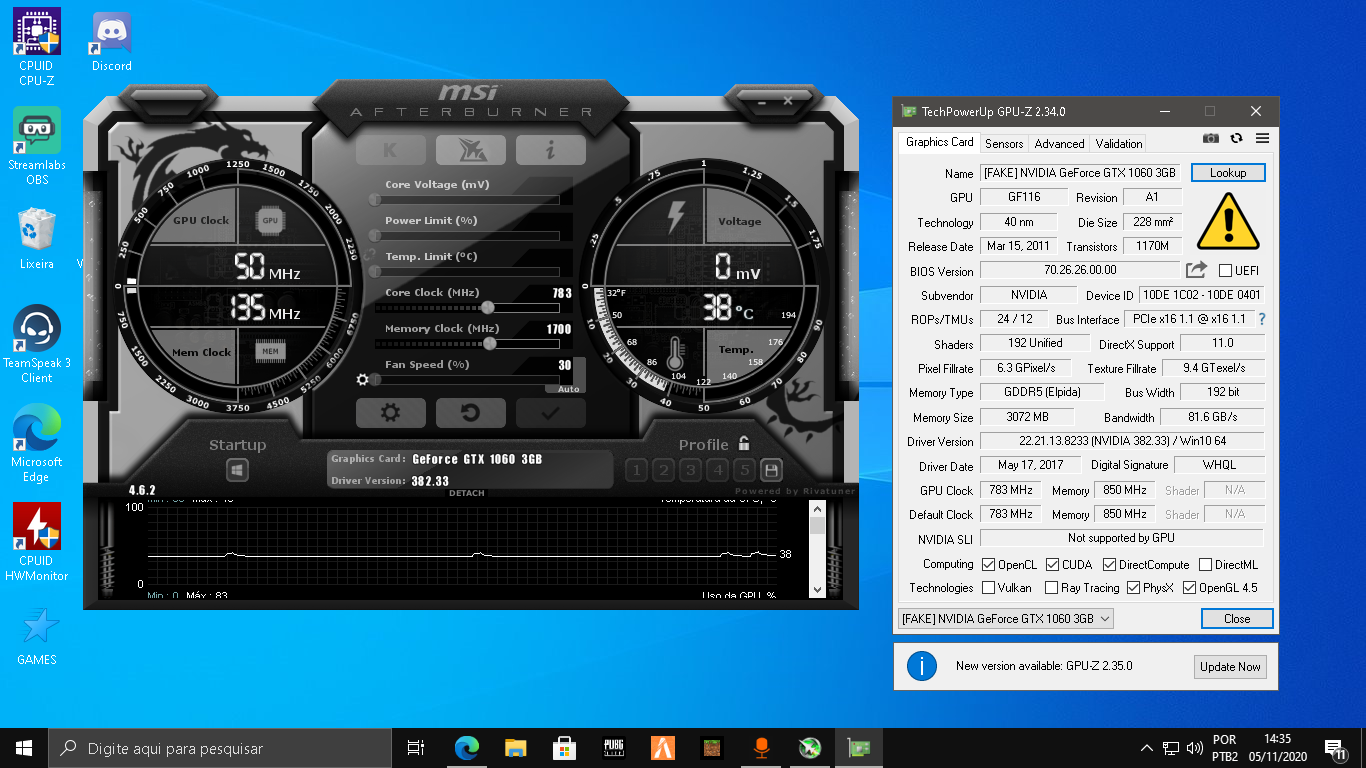Open the GPU-Z hamburger menu
This screenshot has height=768, width=1366.
(1262, 138)
